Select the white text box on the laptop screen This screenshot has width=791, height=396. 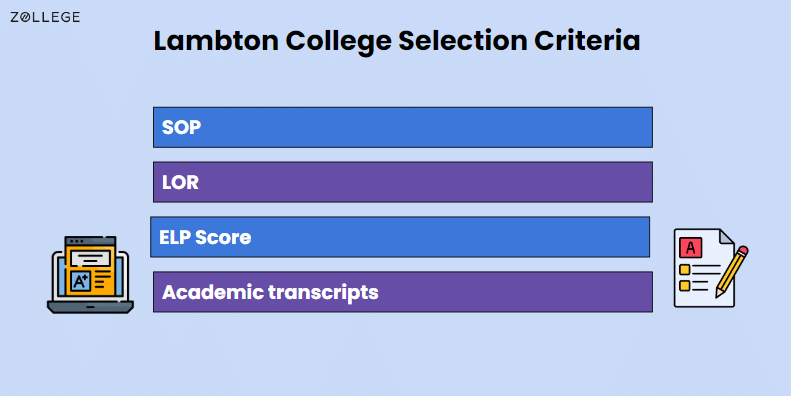(90, 259)
